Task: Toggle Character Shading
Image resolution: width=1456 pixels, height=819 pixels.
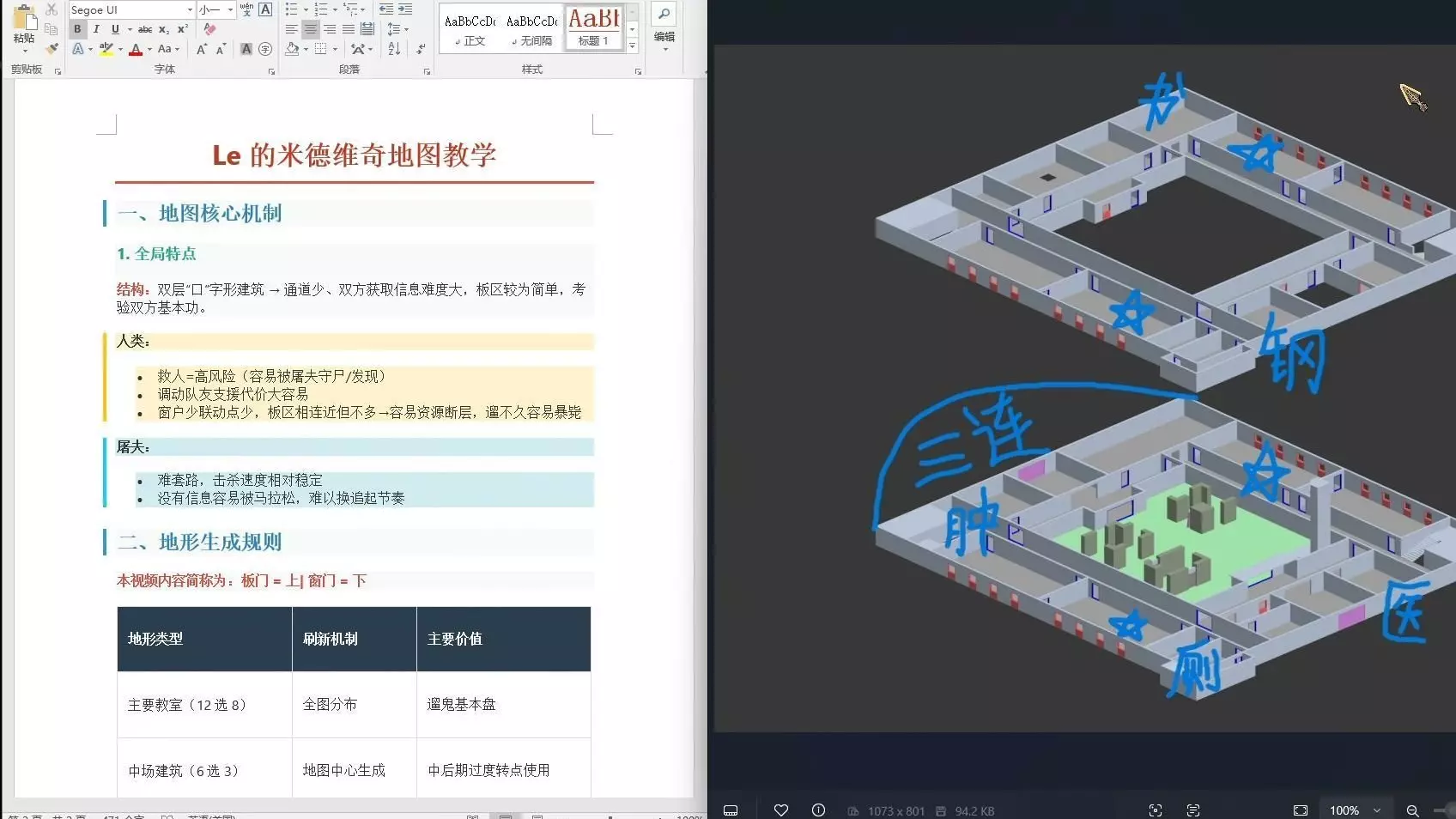Action: tap(246, 49)
